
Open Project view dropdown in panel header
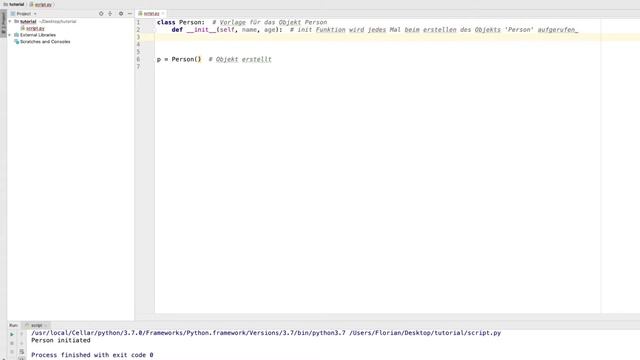(35, 14)
